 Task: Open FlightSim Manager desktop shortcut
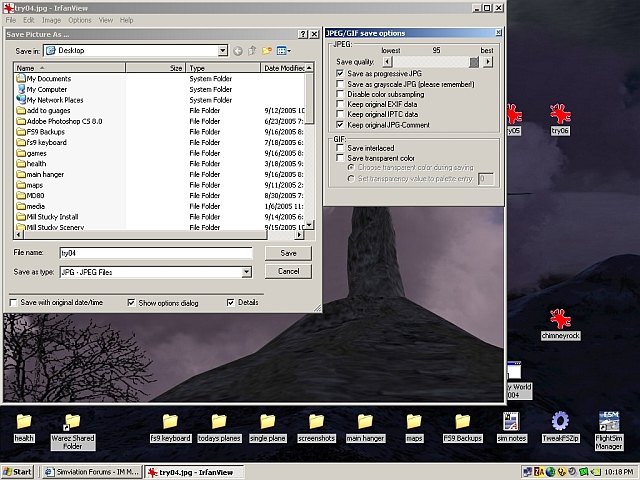point(609,422)
